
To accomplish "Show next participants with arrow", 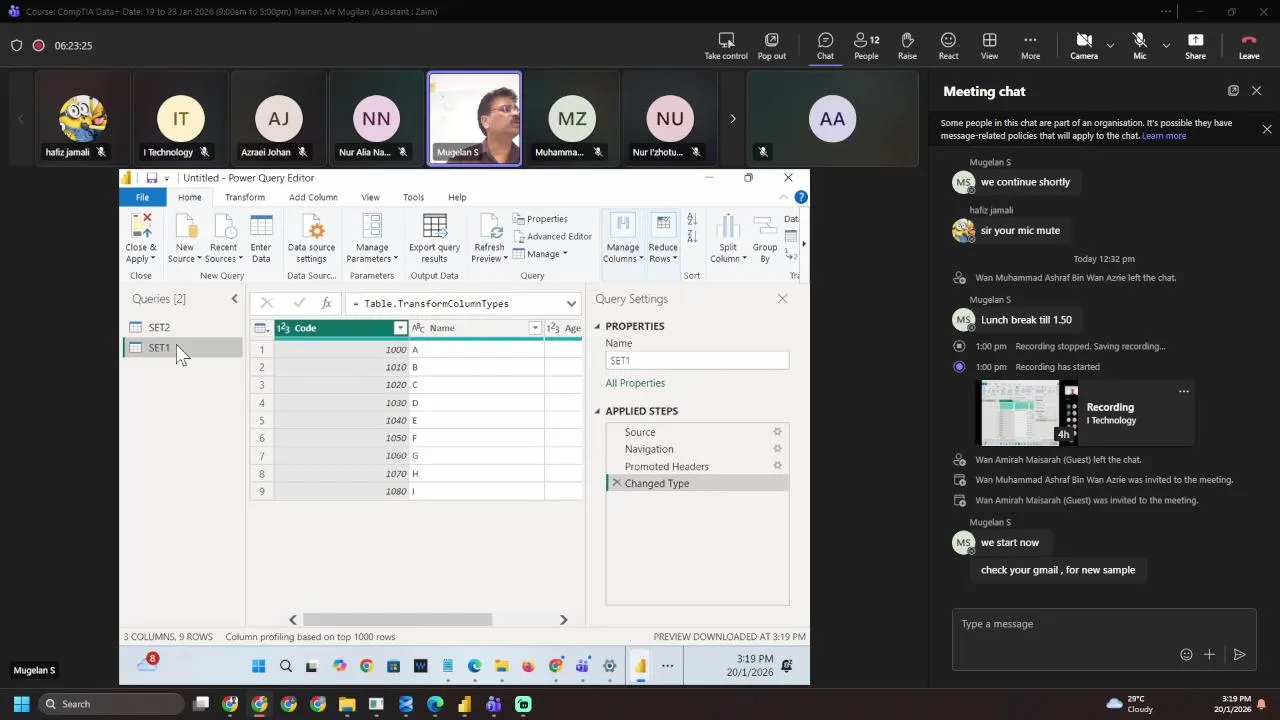I will click(x=732, y=118).
